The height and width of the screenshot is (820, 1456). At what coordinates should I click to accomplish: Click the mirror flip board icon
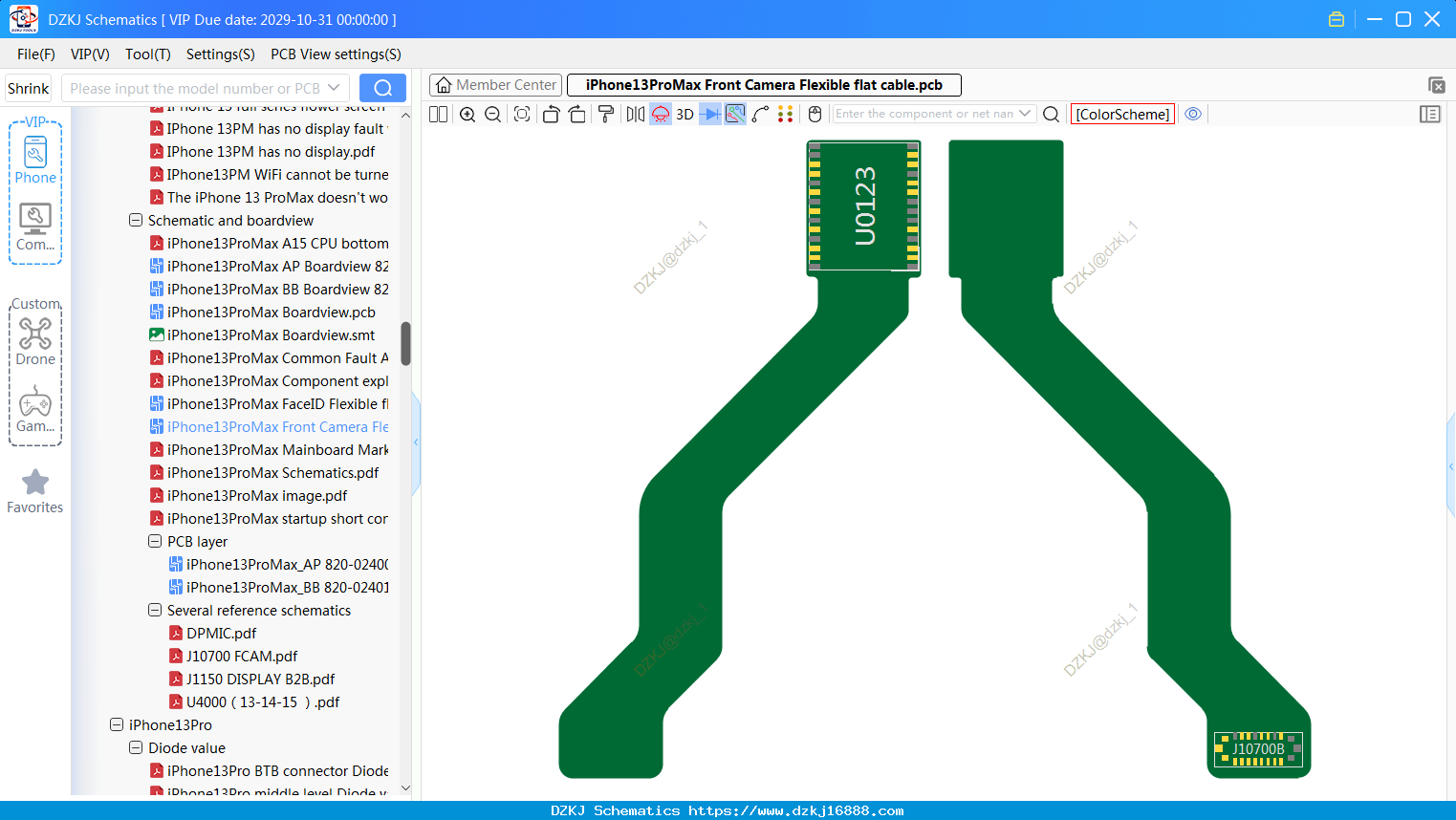pyautogui.click(x=636, y=114)
